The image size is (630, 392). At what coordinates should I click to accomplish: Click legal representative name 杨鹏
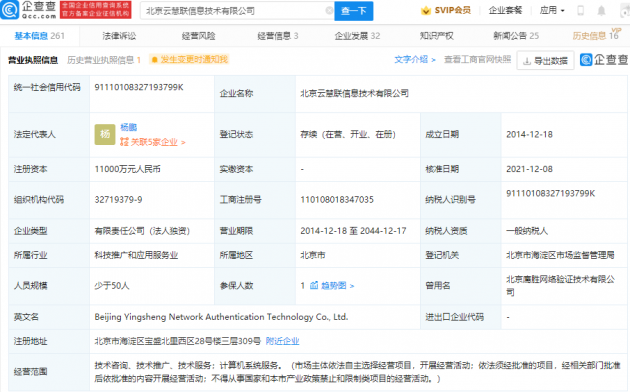pyautogui.click(x=129, y=127)
